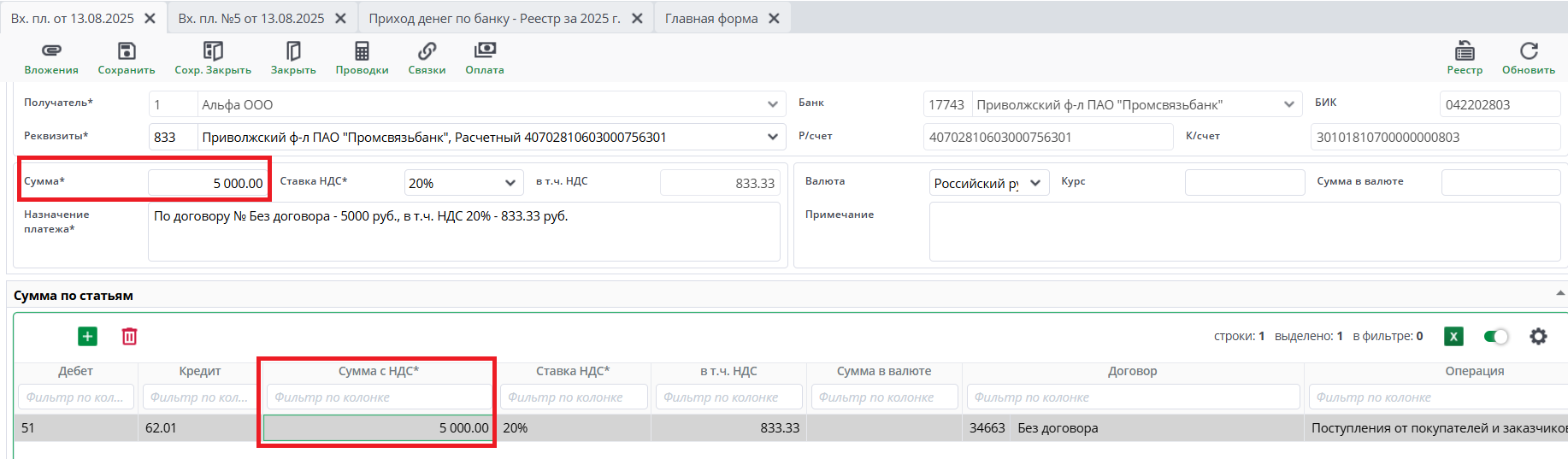Screen dimensions: 1568x459
Task: Open the Связки links icon
Action: coord(427,52)
